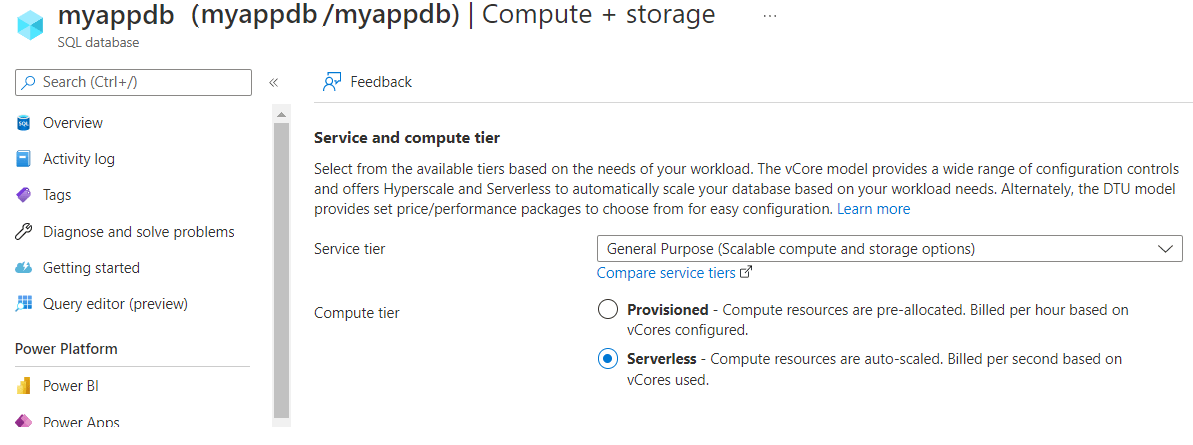Select the Serverless compute tier radio button
This screenshot has width=1193, height=445.
(607, 359)
